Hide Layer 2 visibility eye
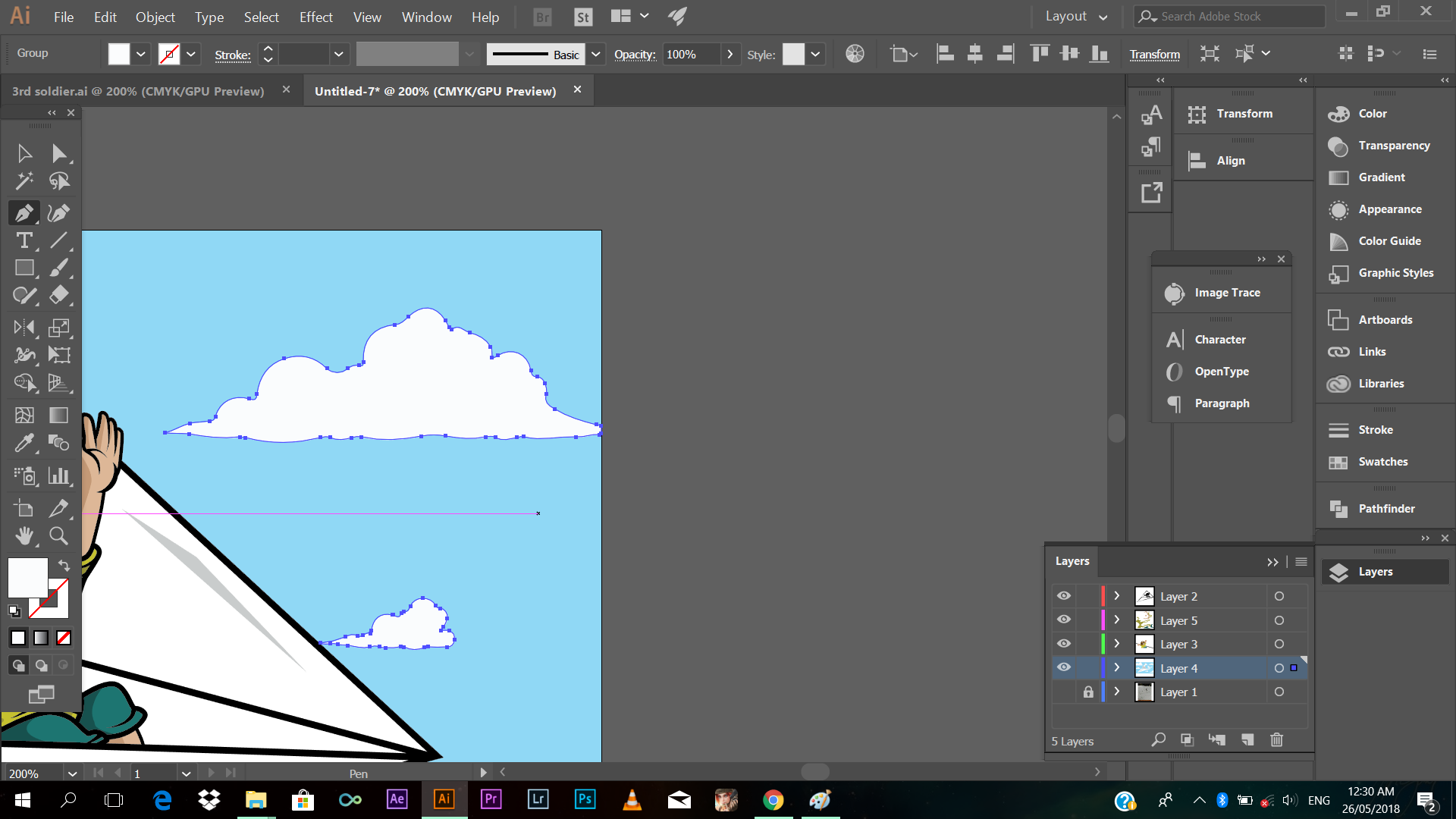This screenshot has width=1456, height=819. click(x=1064, y=596)
